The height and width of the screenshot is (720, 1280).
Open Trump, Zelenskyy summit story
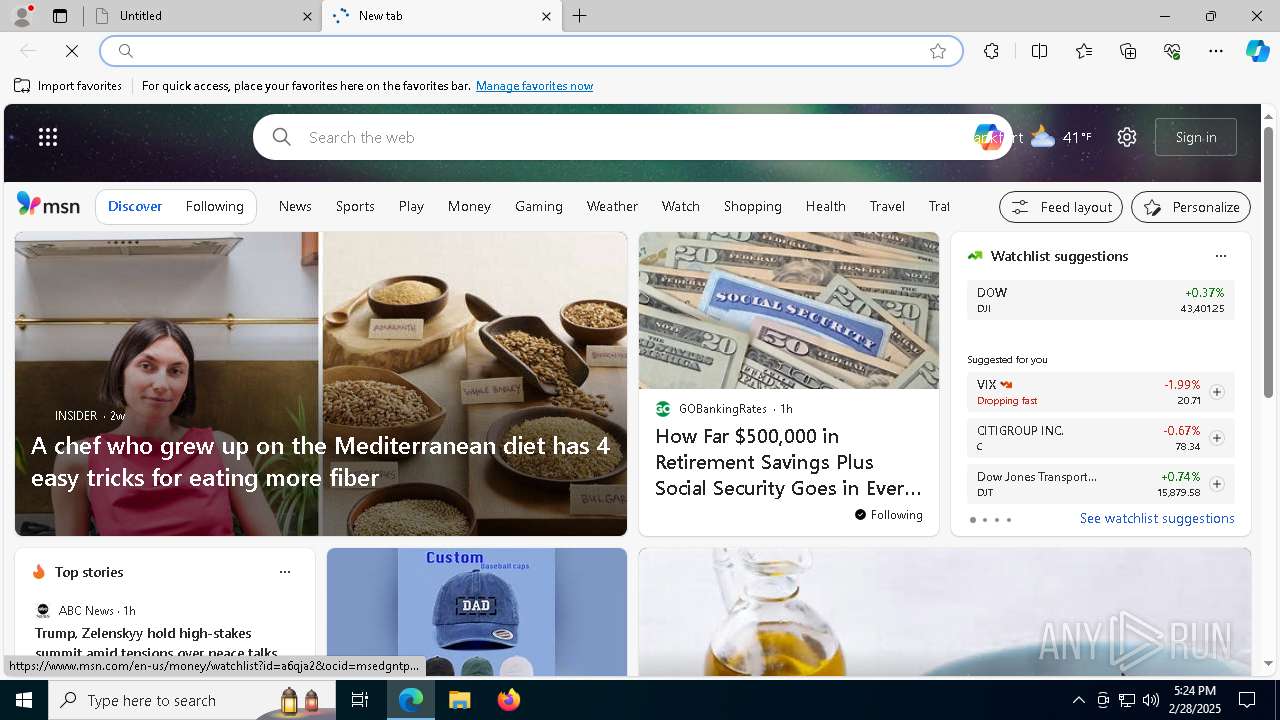[156, 642]
